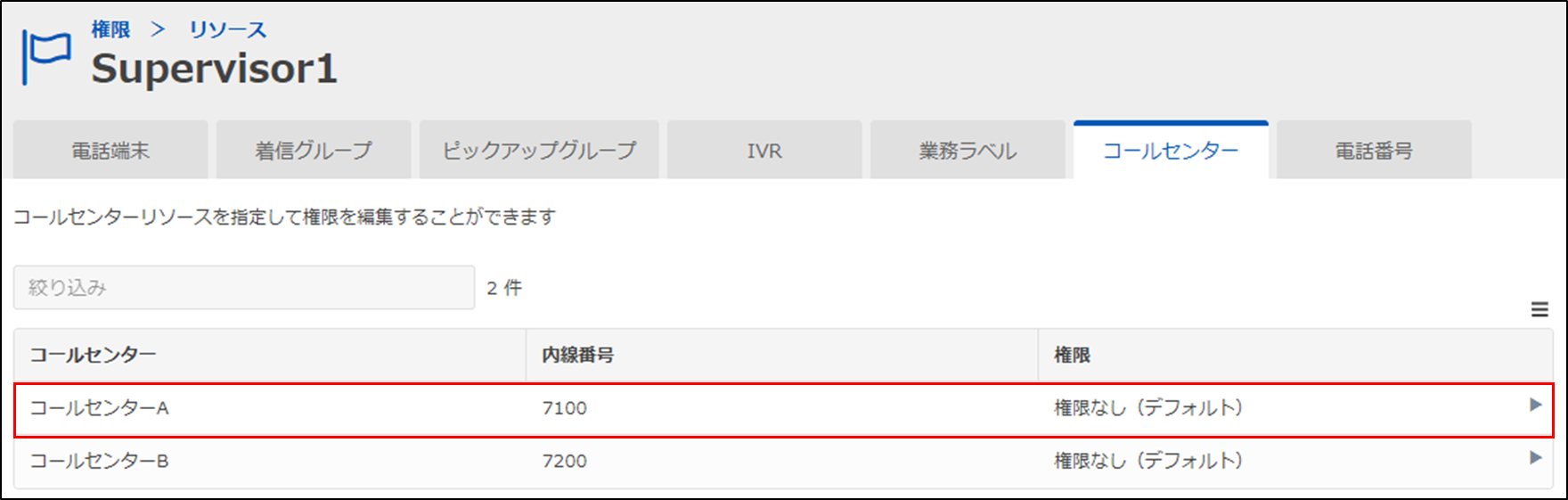Click the 絞り込み filter input field
Viewport: 1568px width, 500px height.
pos(244,287)
